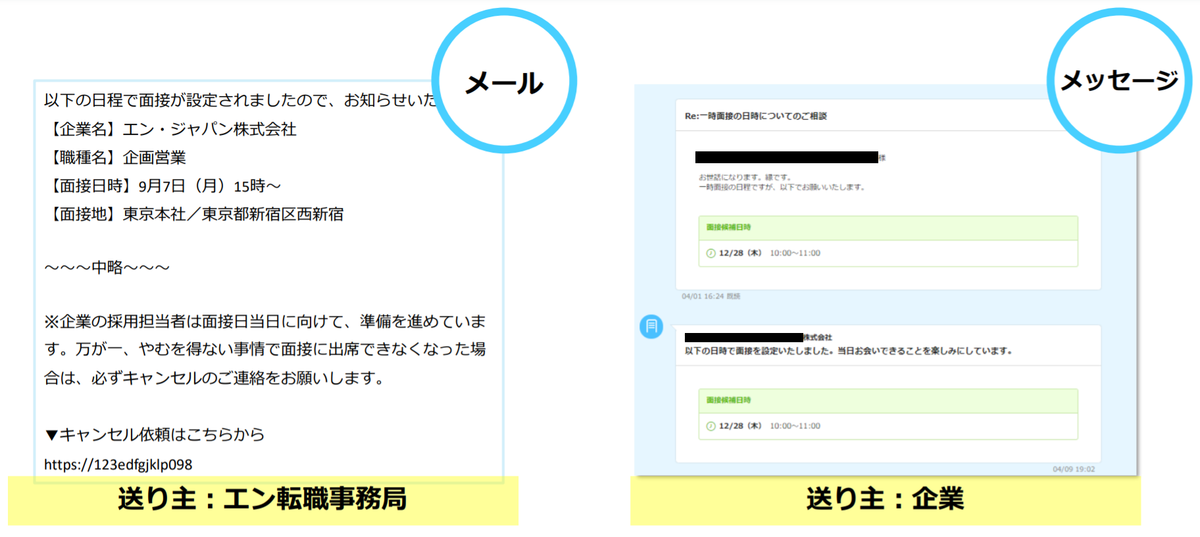Click the 【企業名】エン・ジャパン株式会社 line

(x=170, y=129)
